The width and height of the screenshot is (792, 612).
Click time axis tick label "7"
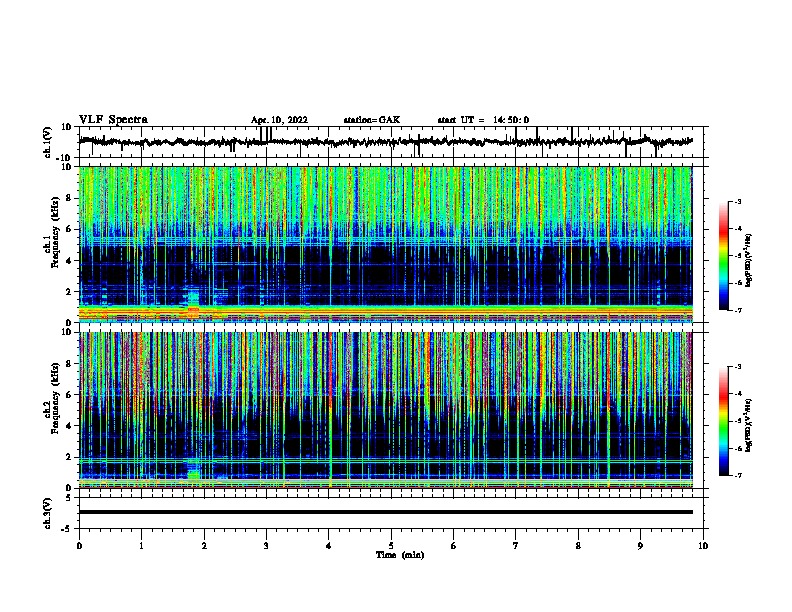click(516, 545)
